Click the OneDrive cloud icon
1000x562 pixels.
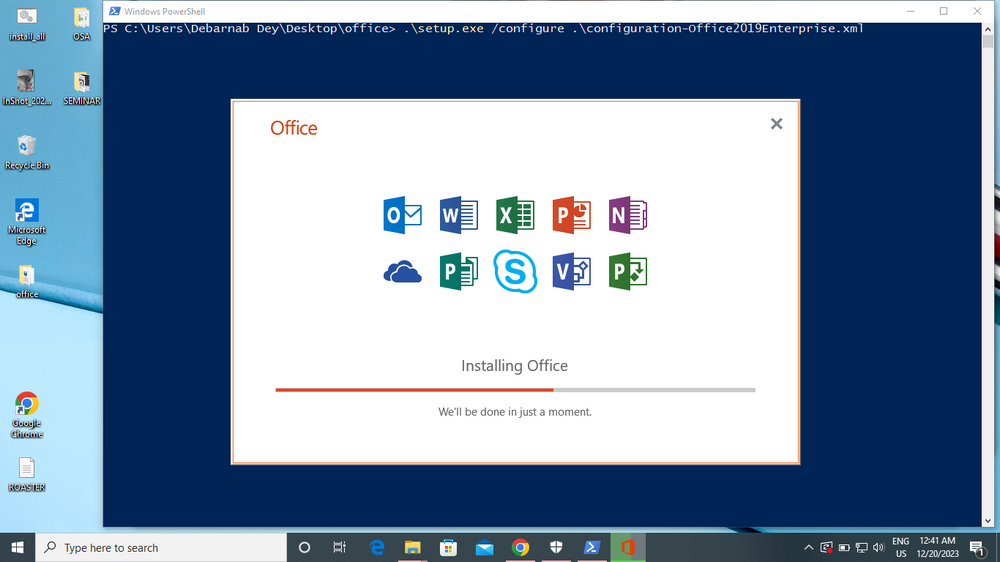coord(402,272)
